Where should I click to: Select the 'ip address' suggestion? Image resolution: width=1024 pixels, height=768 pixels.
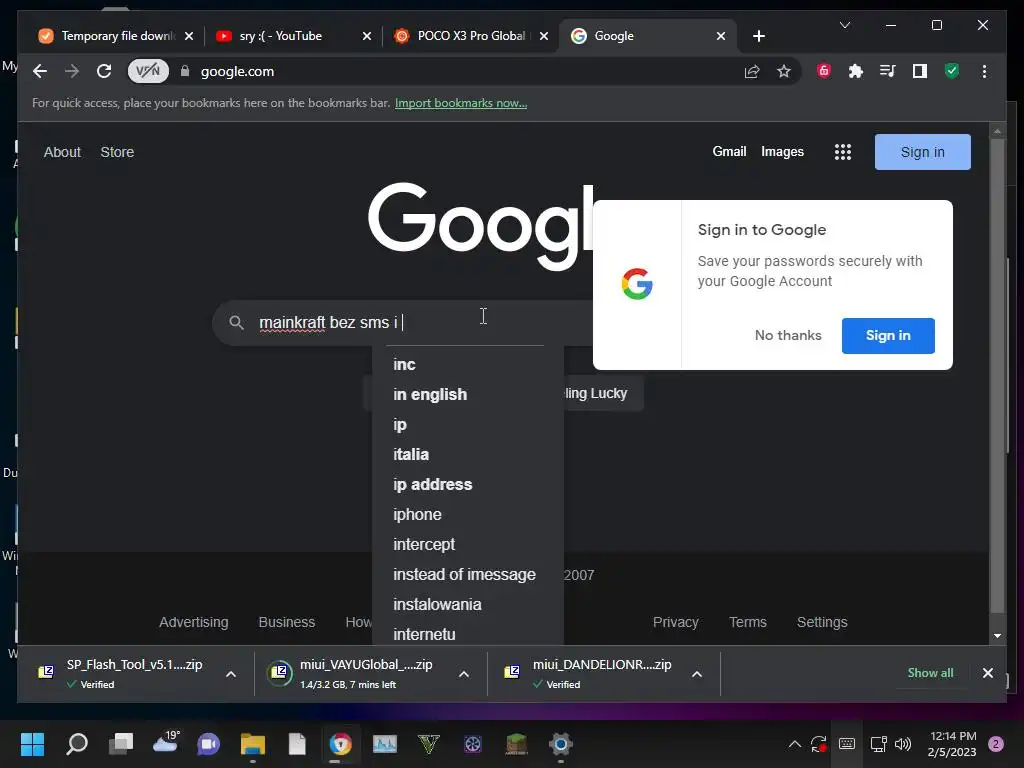[x=468, y=485]
